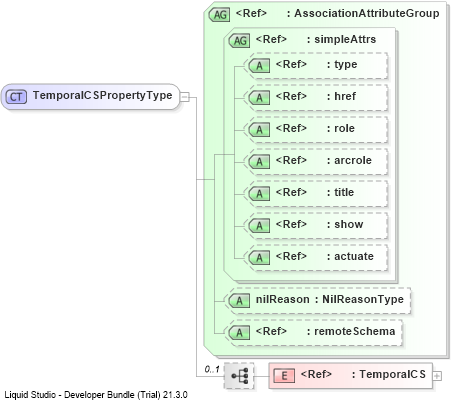Select the sequence compositor icon
The width and height of the screenshot is (452, 400).
click(239, 376)
